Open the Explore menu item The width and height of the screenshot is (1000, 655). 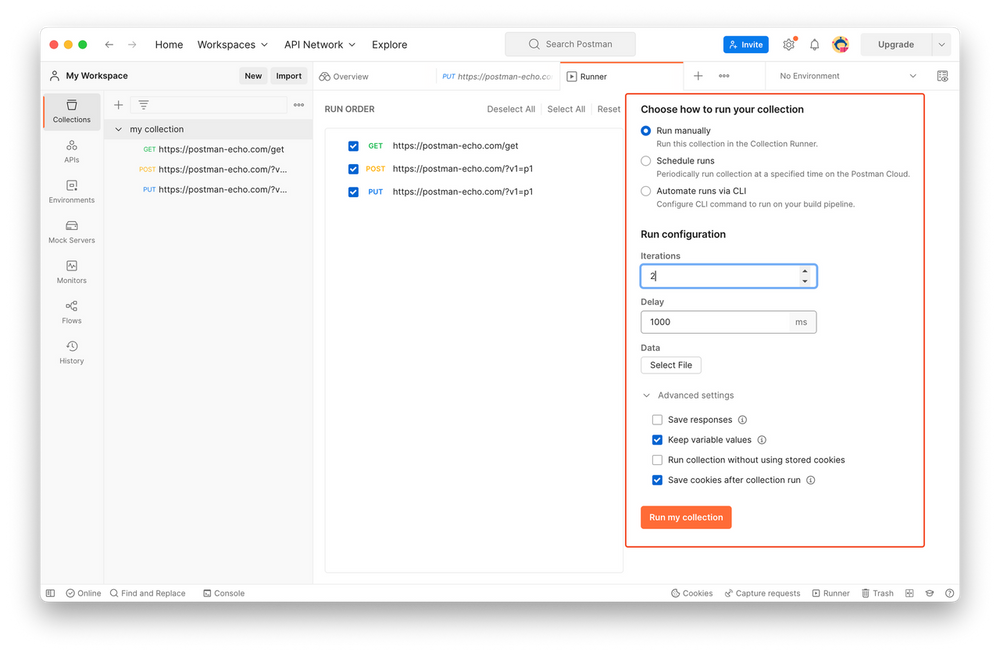tap(389, 45)
